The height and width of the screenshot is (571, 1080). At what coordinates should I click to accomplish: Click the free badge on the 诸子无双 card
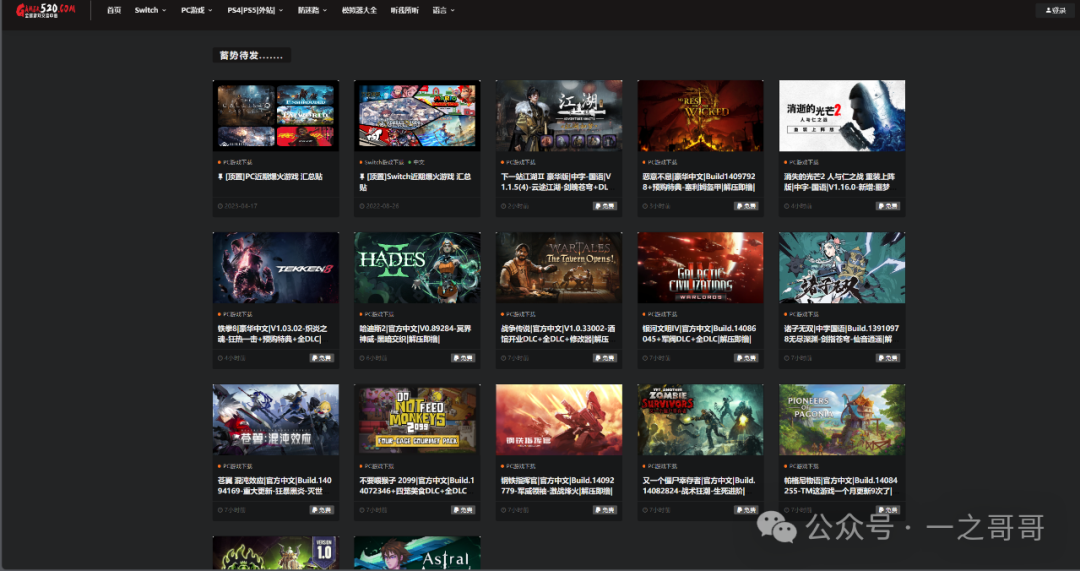coord(888,358)
